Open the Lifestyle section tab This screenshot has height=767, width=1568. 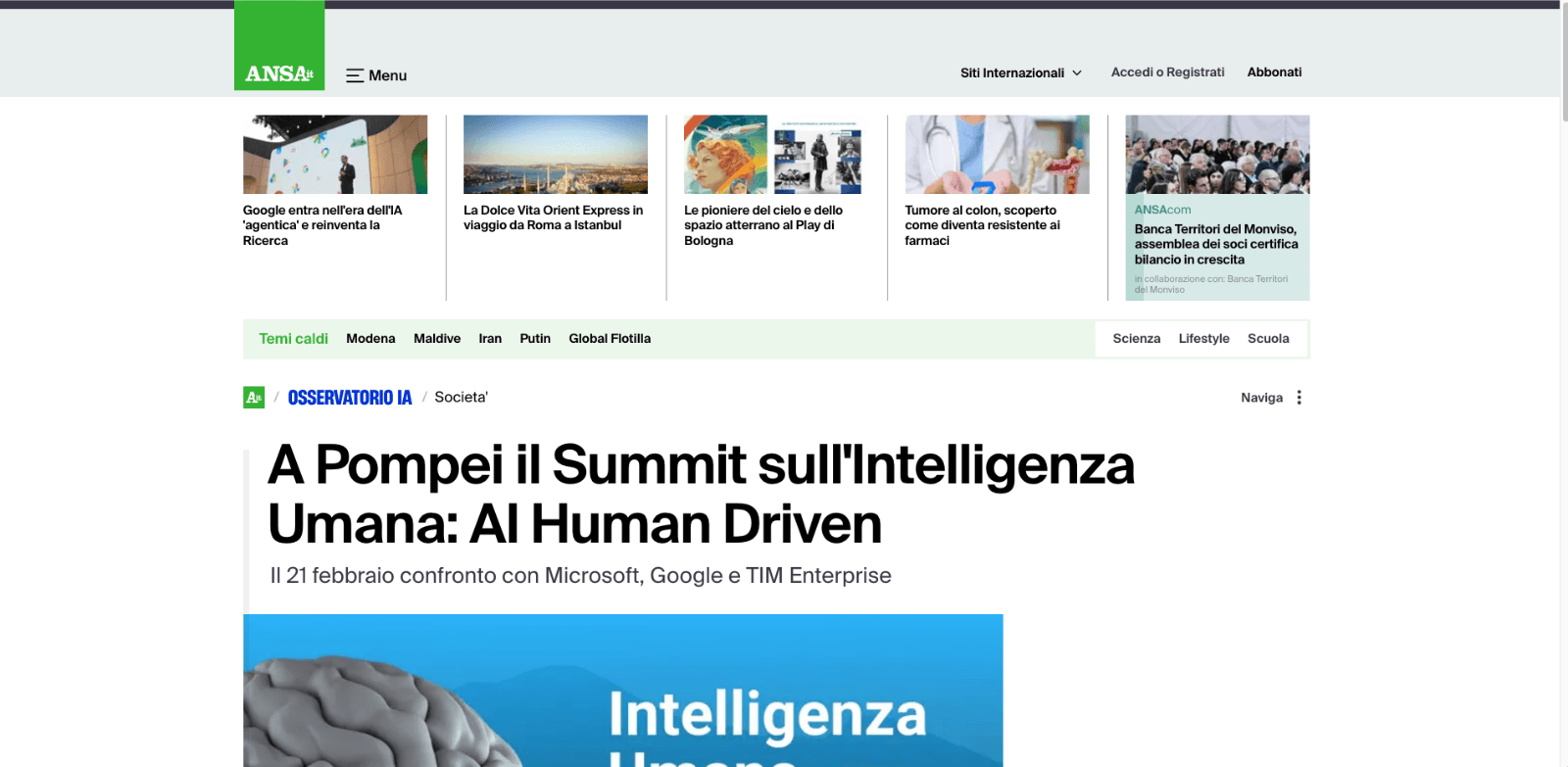[x=1203, y=339]
